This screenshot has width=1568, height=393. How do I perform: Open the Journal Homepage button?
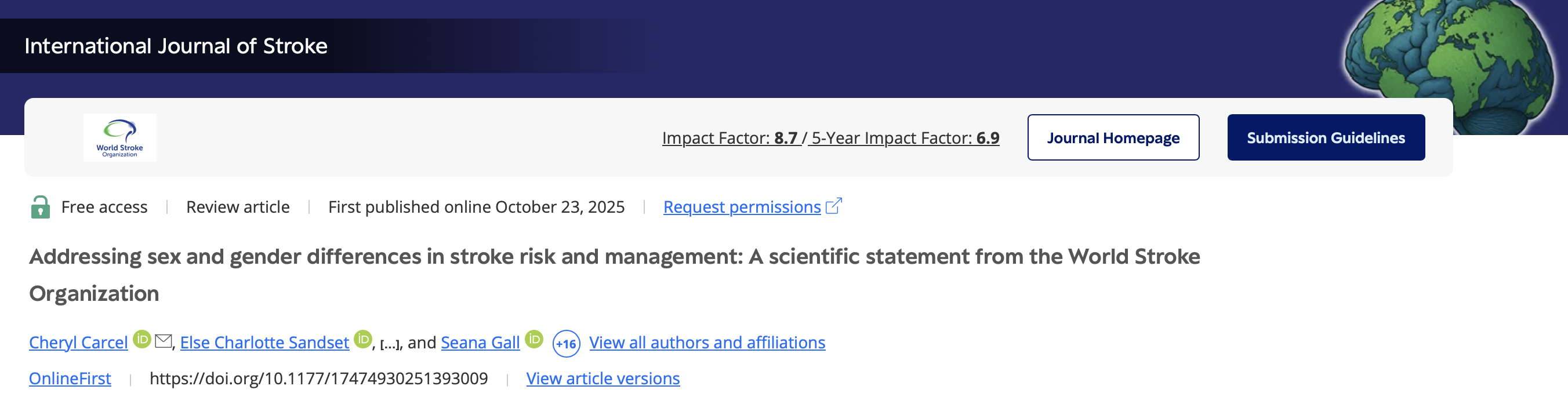pyautogui.click(x=1113, y=137)
